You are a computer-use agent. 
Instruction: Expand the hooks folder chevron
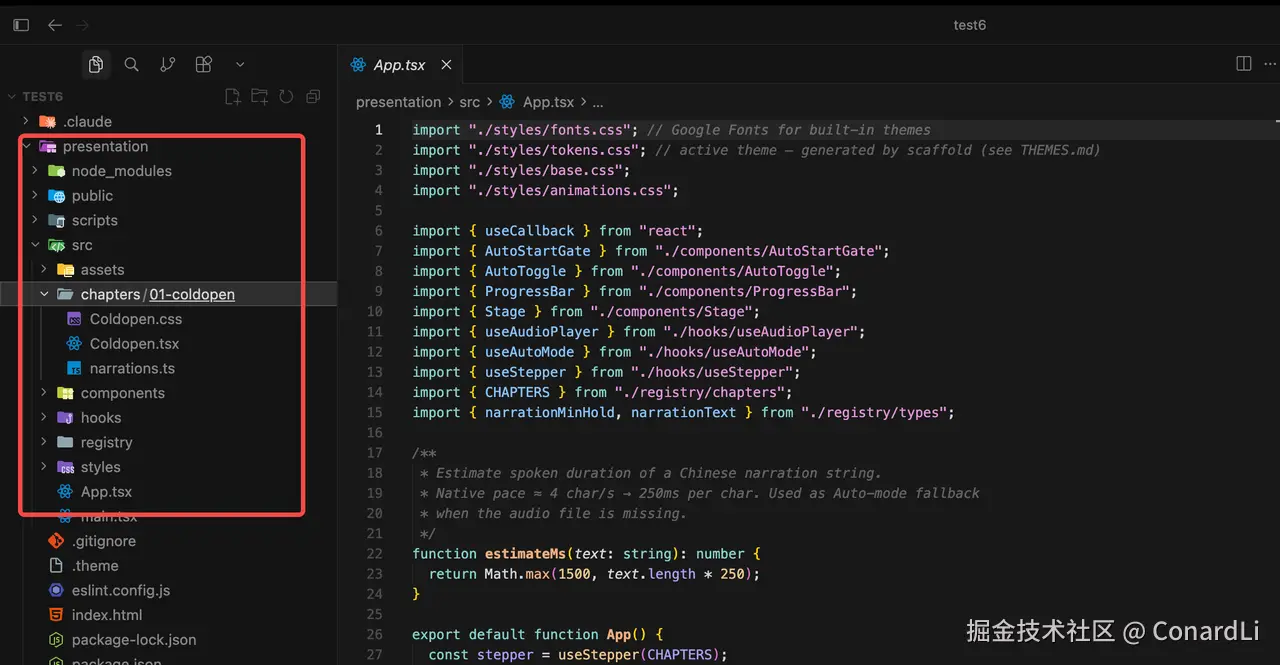click(x=44, y=418)
